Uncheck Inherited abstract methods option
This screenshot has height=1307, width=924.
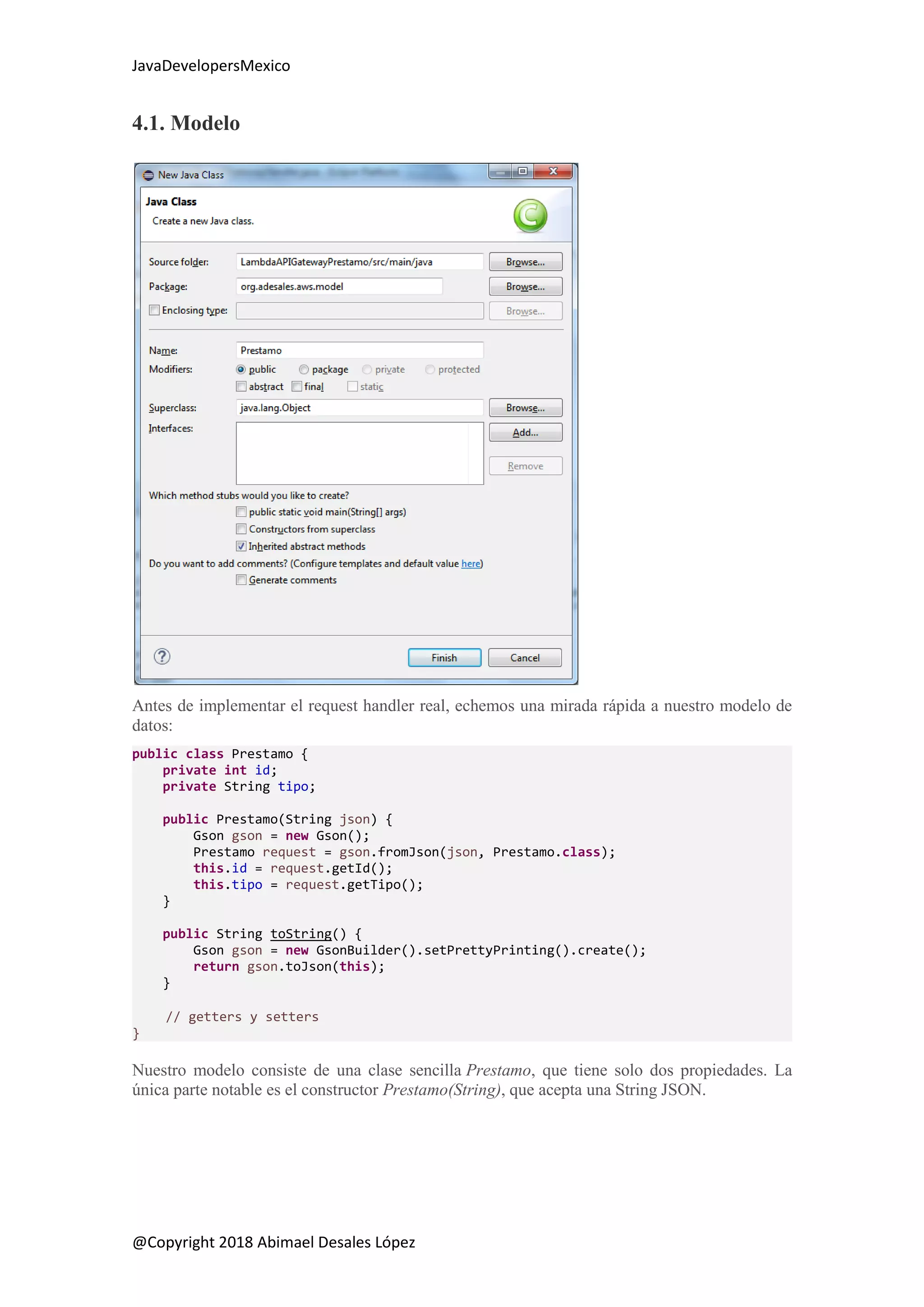pyautogui.click(x=241, y=546)
